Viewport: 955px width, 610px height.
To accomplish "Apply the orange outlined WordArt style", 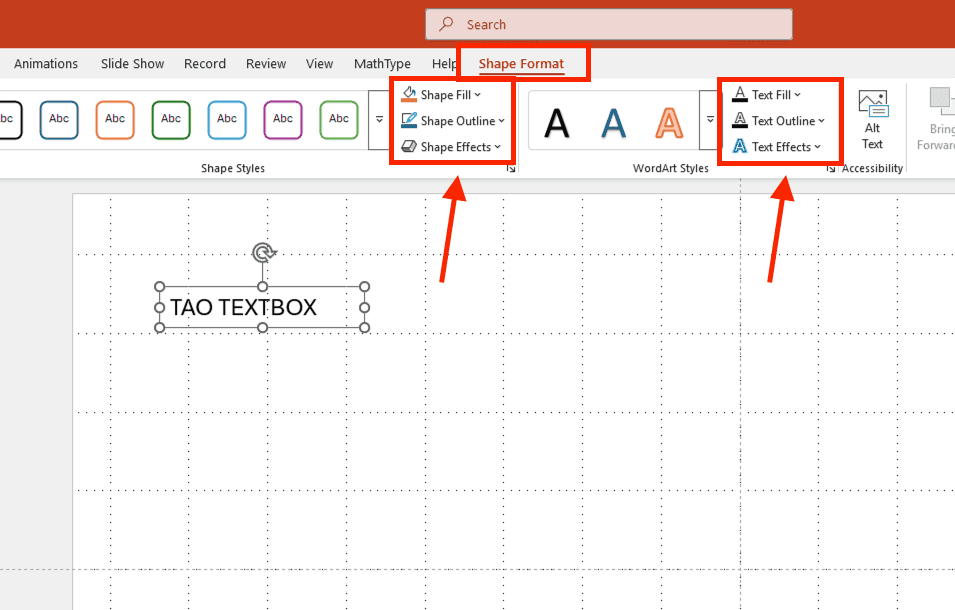I will (669, 122).
